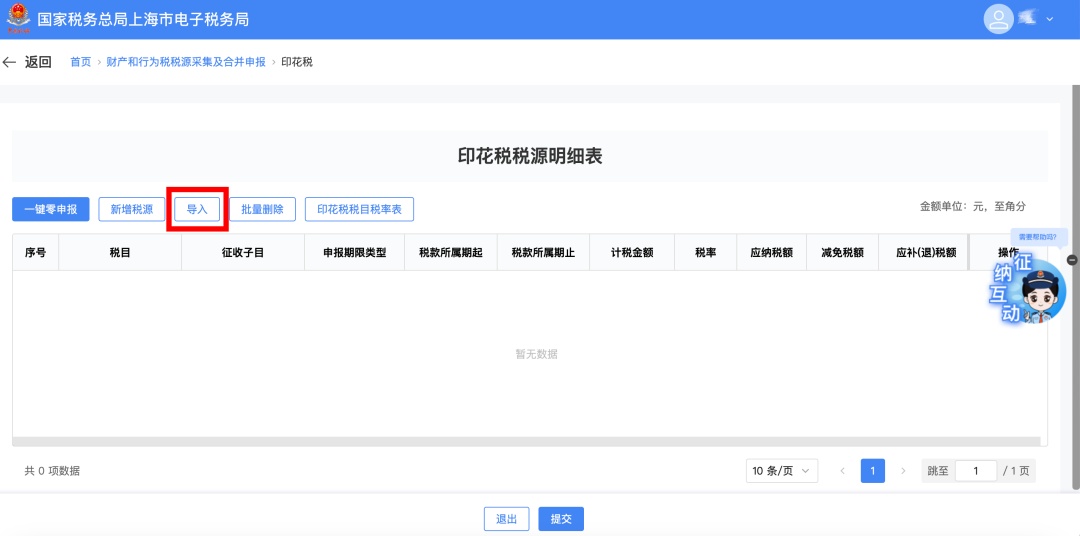This screenshot has width=1080, height=536.
Task: Open 印花税税目税率表 reference
Action: pos(359,209)
